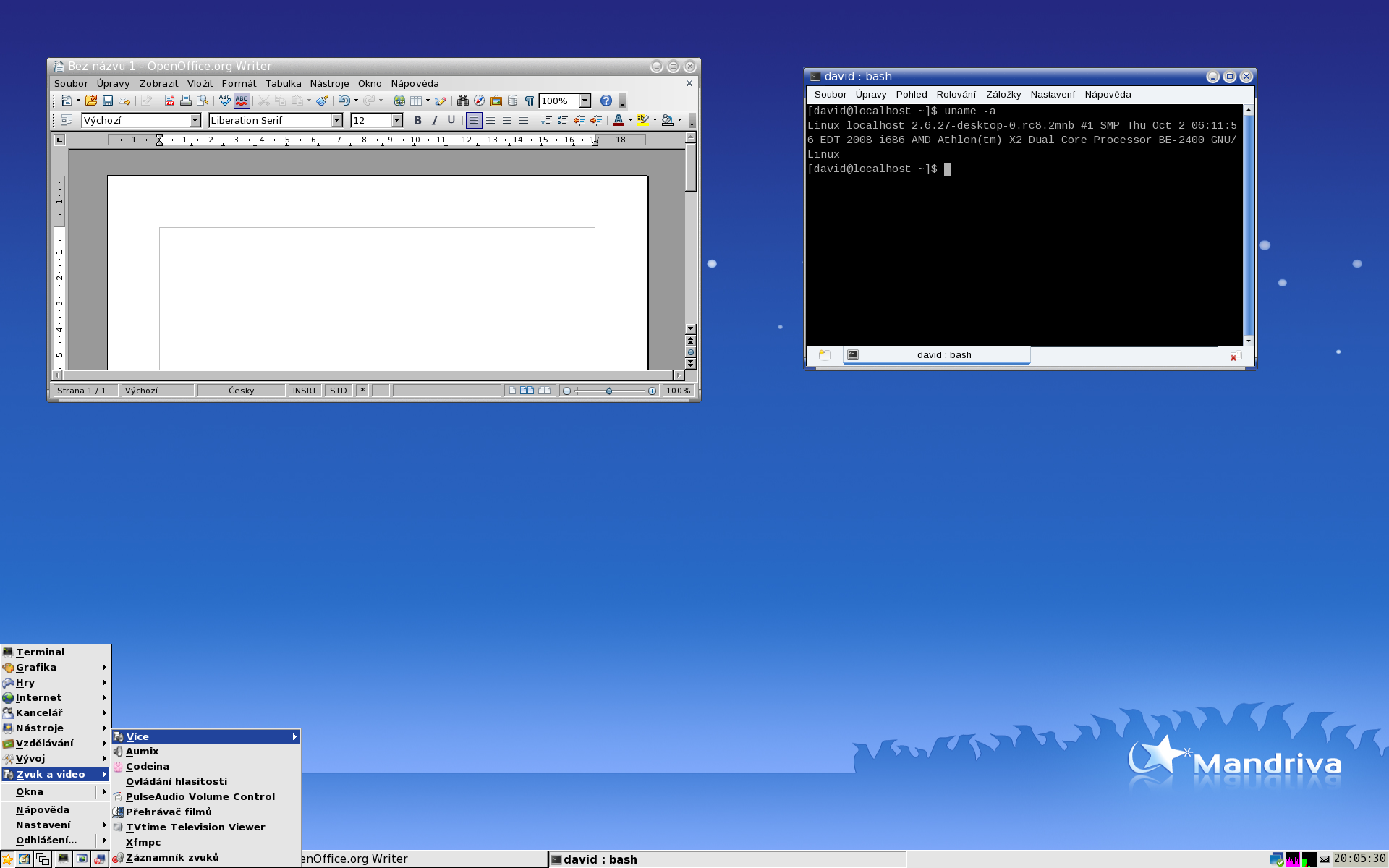
Task: Click the Open file folder icon
Action: click(91, 101)
